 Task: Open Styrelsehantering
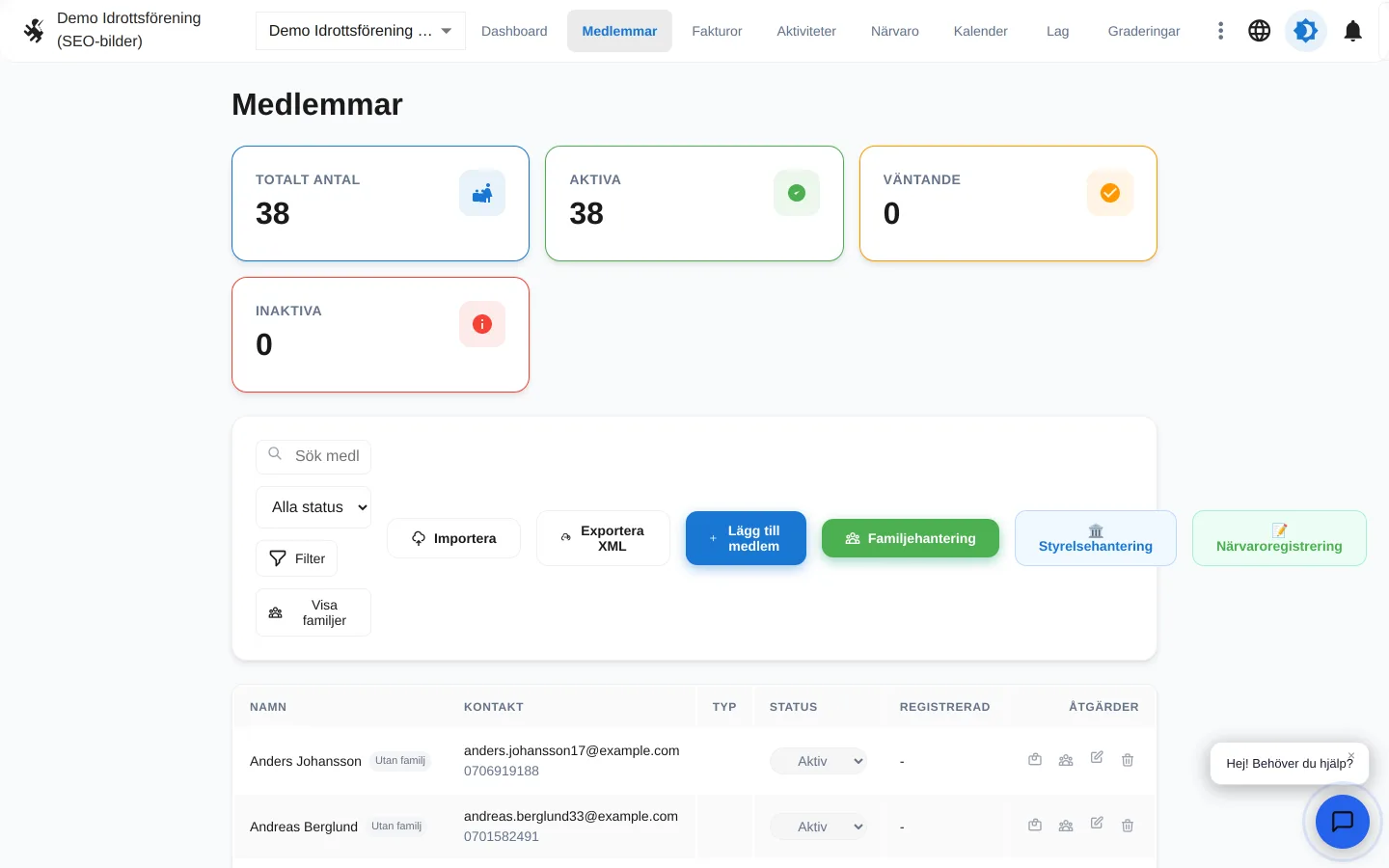coord(1096,538)
